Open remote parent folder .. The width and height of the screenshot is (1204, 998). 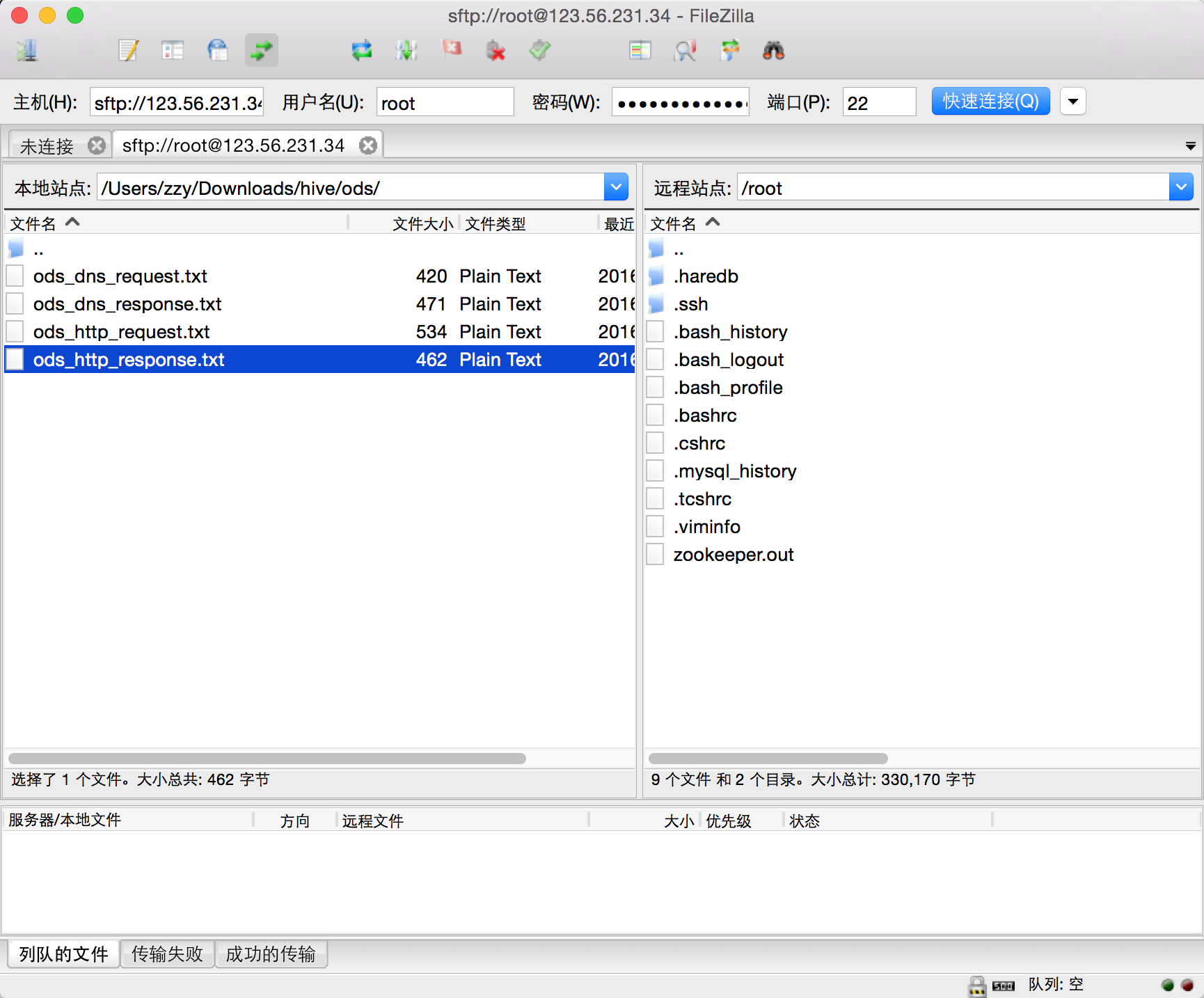921,248
